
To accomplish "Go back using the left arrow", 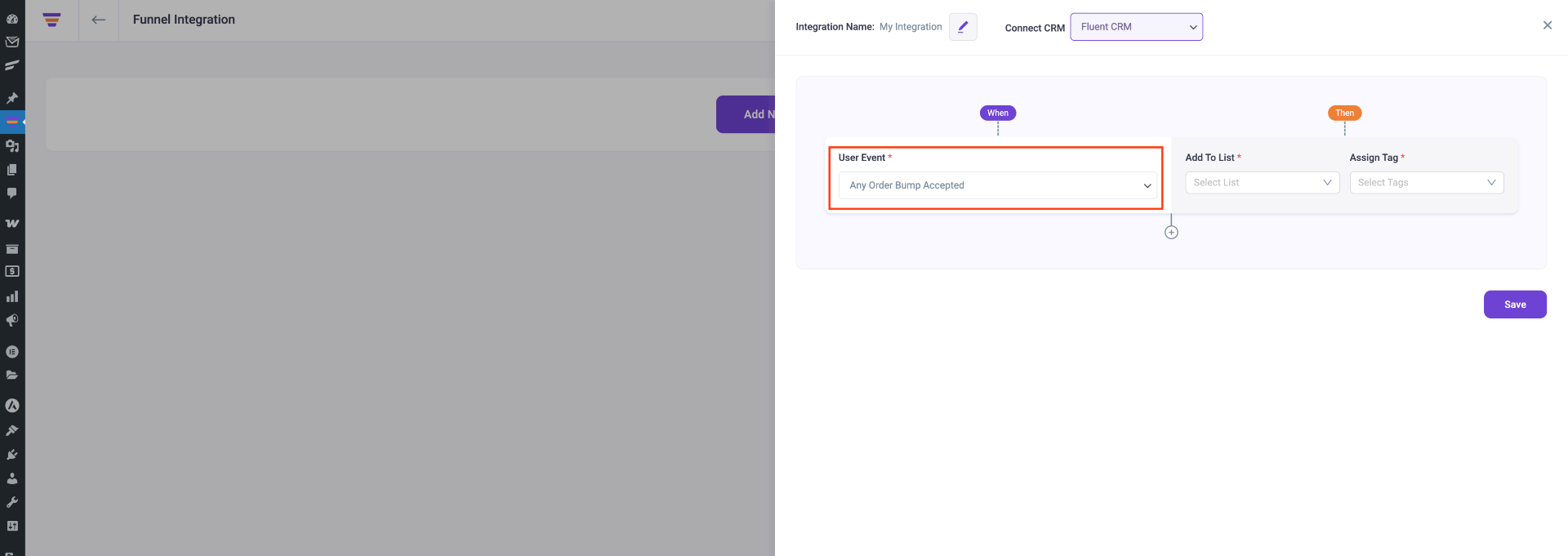I will click(99, 20).
